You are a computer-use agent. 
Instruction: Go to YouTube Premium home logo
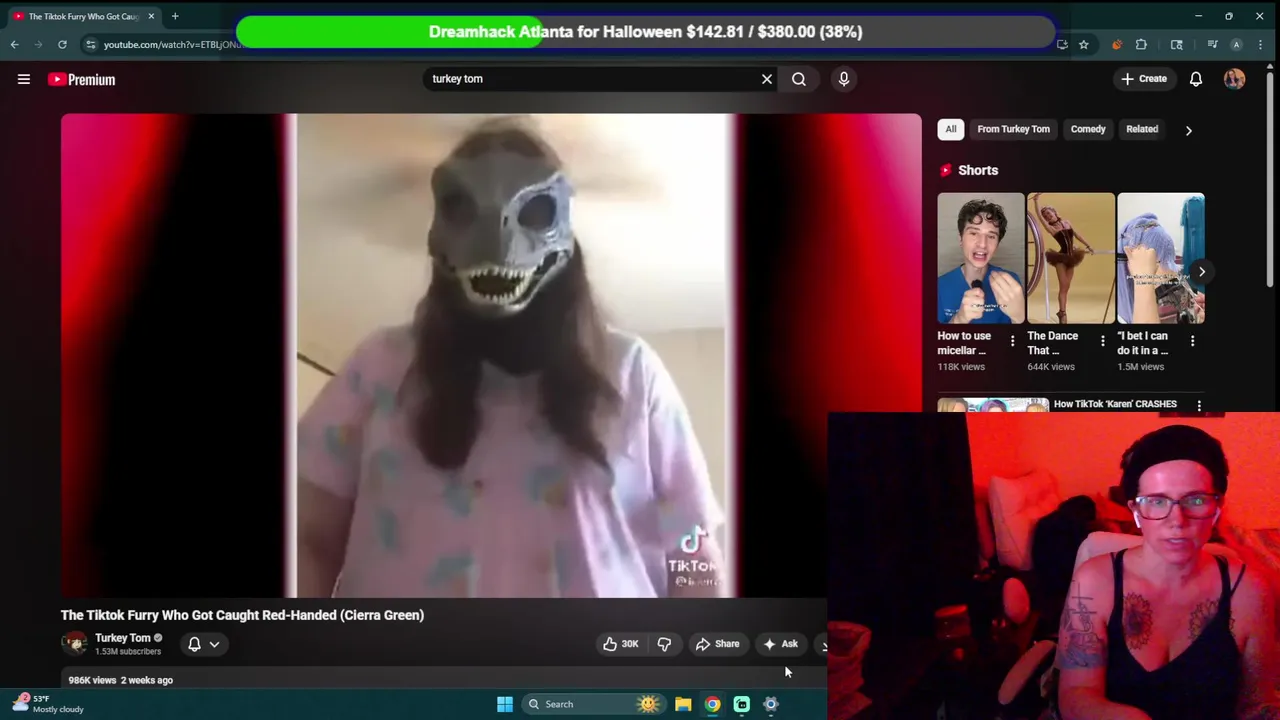click(82, 79)
